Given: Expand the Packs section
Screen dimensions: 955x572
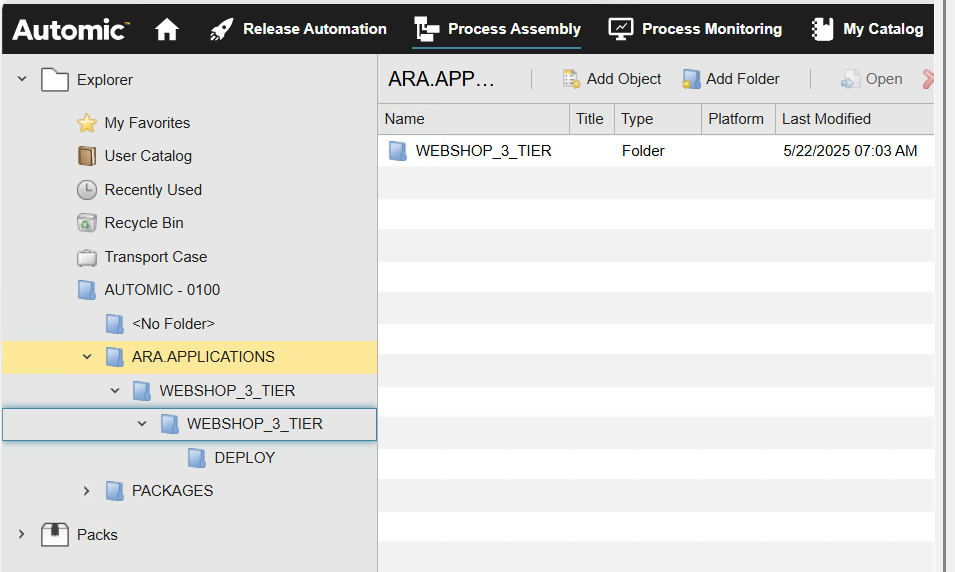Looking at the screenshot, I should tap(21, 534).
